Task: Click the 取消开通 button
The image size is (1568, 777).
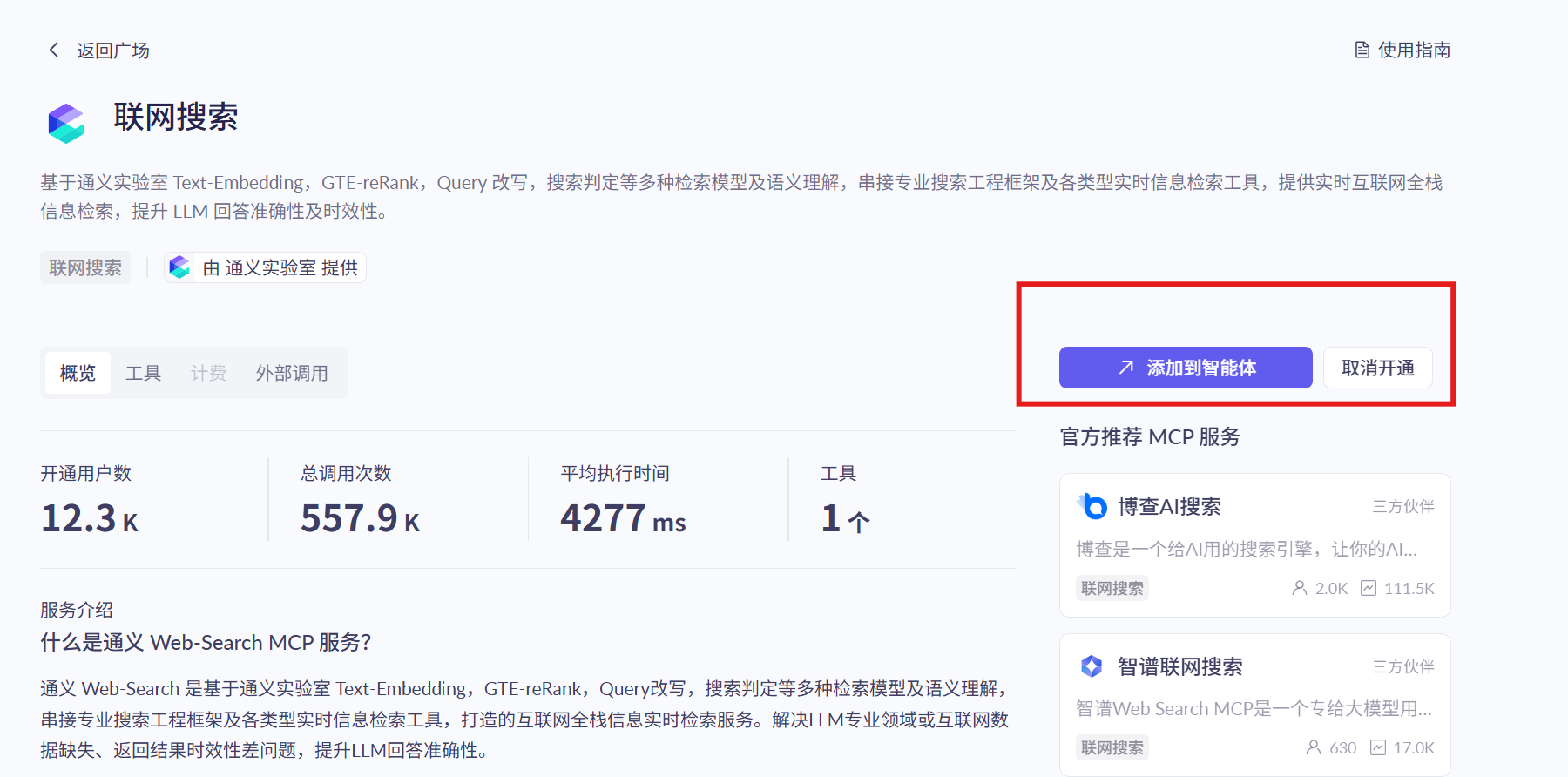Action: pos(1378,368)
